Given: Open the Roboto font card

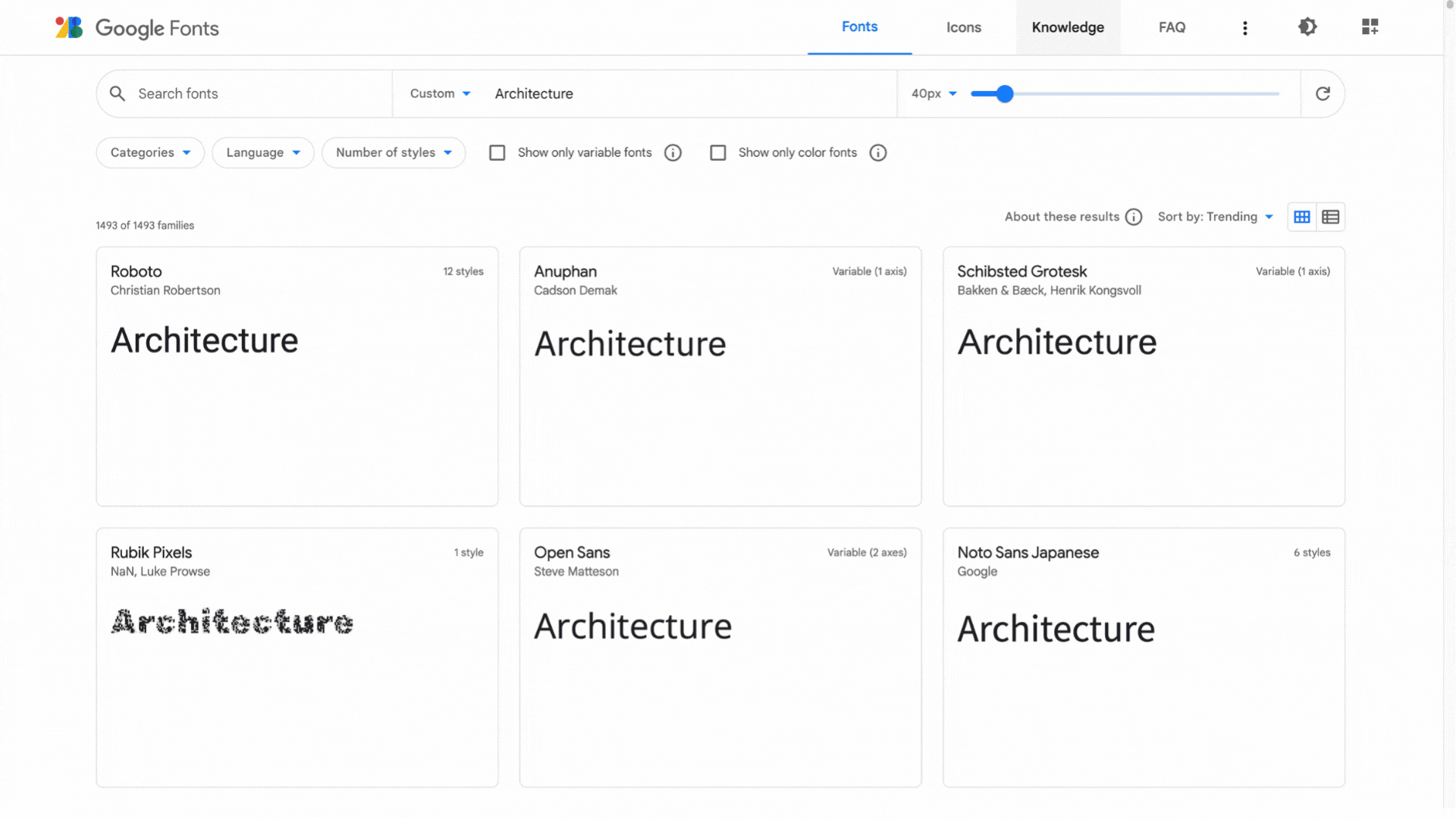Looking at the screenshot, I should [x=297, y=376].
